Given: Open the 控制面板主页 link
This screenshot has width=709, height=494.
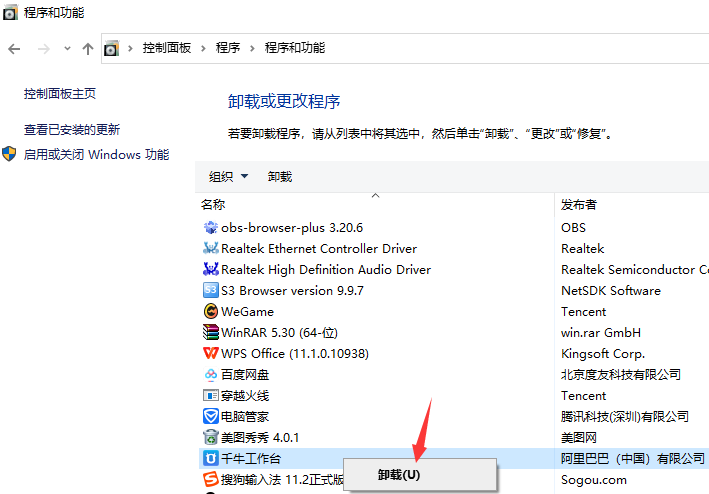Looking at the screenshot, I should (60, 94).
